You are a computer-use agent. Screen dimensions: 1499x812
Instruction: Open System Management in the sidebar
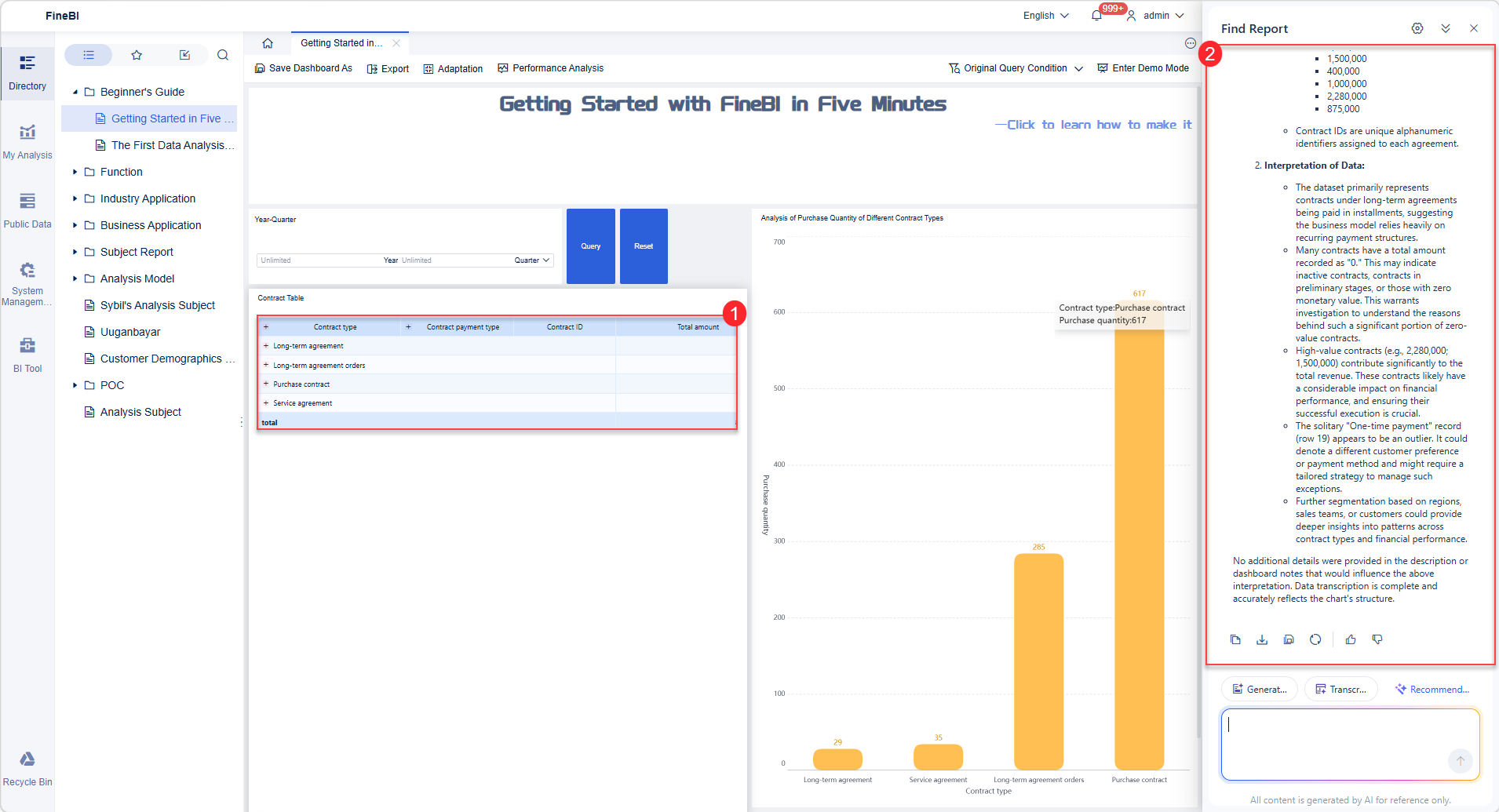(27, 284)
